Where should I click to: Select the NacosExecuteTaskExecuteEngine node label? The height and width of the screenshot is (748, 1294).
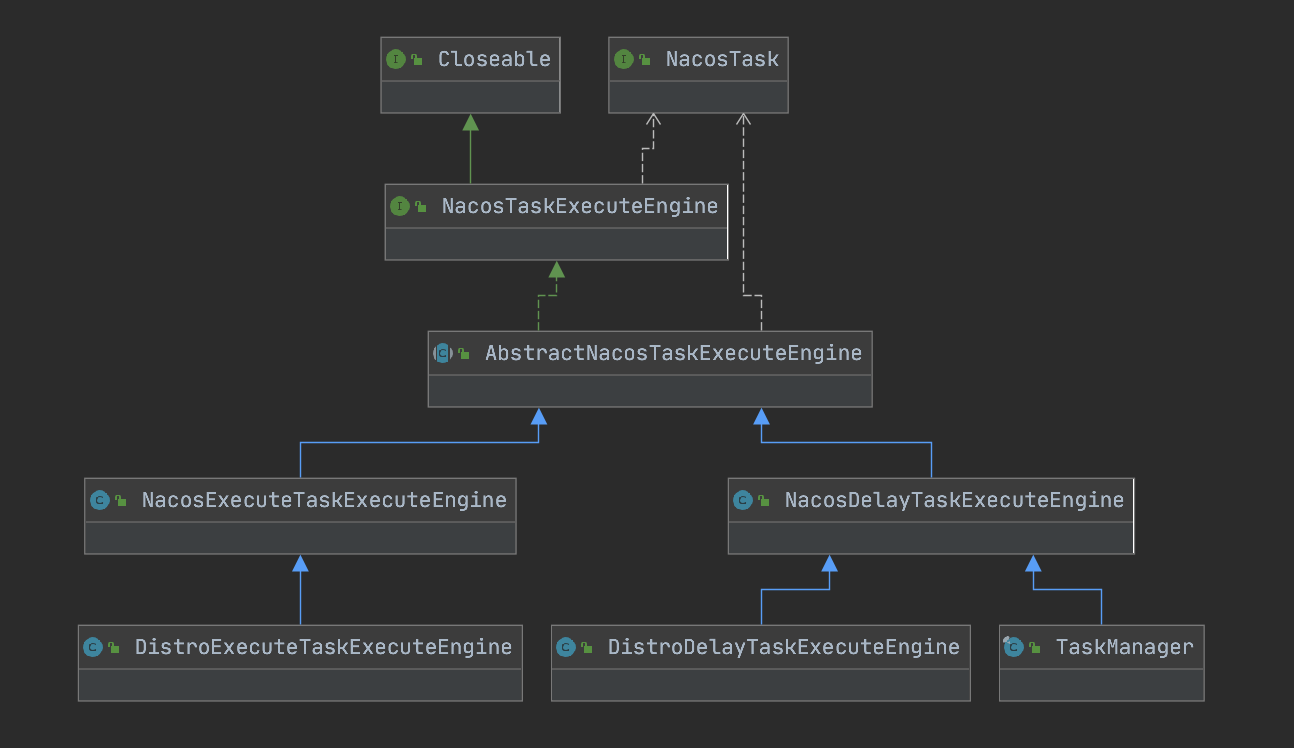pyautogui.click(x=324, y=500)
